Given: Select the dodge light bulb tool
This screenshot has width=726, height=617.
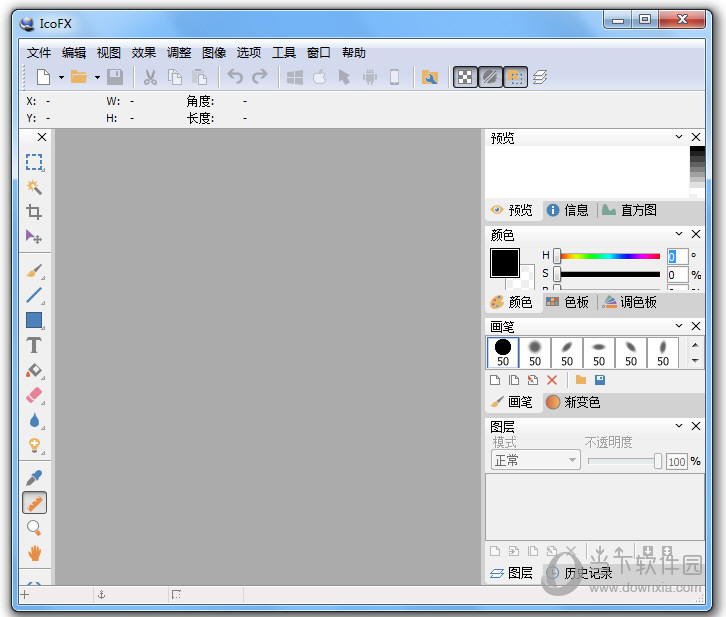Looking at the screenshot, I should [x=34, y=445].
